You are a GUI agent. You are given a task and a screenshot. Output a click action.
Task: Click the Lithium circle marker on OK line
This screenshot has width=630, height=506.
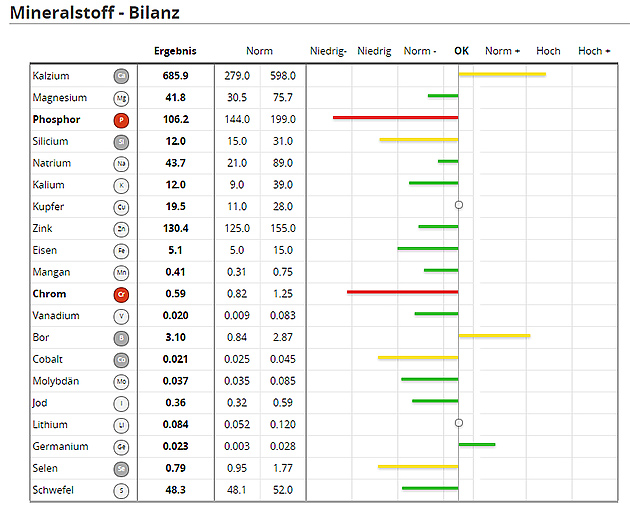pos(459,423)
